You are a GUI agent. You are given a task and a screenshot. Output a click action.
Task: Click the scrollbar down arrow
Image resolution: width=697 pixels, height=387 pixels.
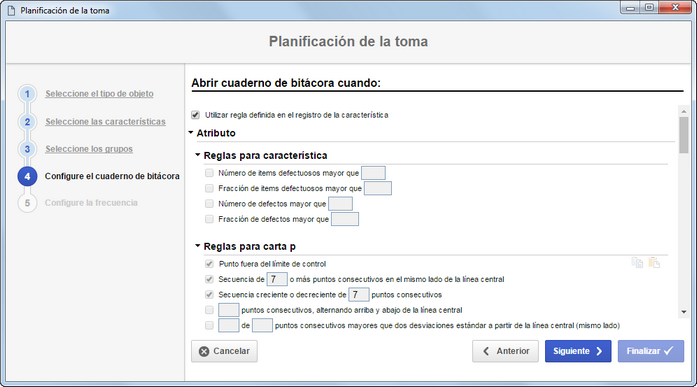point(684,312)
